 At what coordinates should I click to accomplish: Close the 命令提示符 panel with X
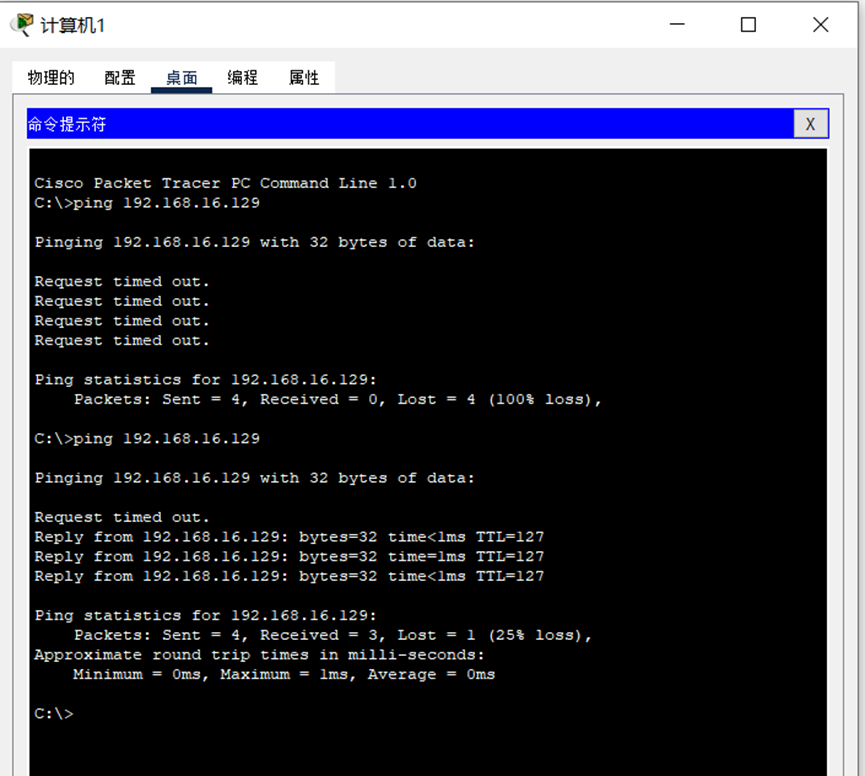click(x=810, y=124)
